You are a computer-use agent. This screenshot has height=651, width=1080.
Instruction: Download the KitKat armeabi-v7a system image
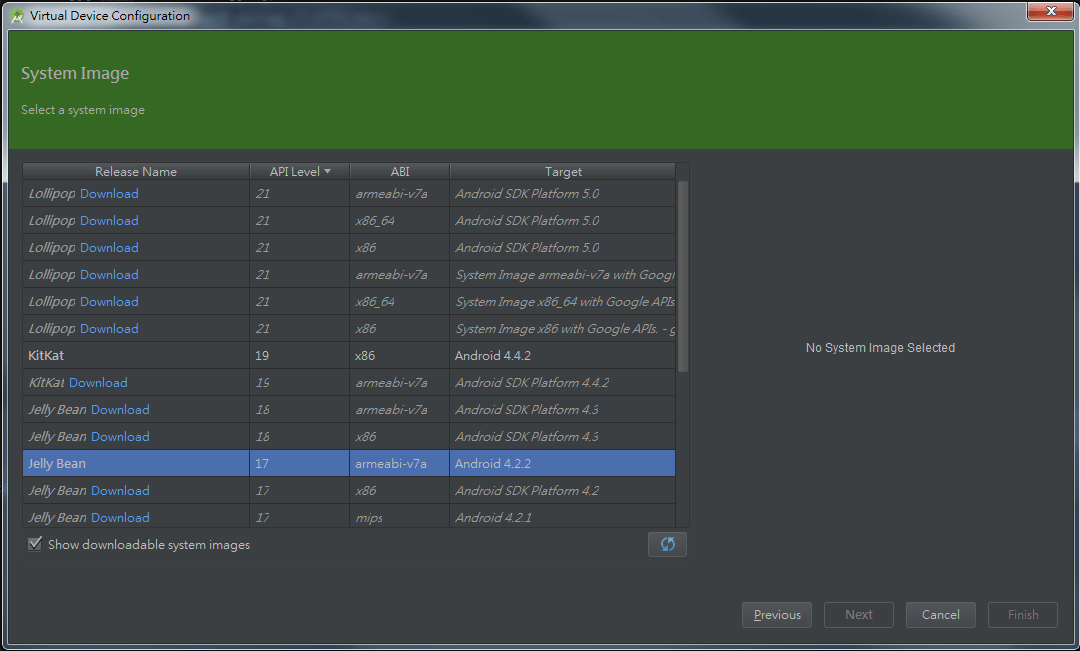97,382
